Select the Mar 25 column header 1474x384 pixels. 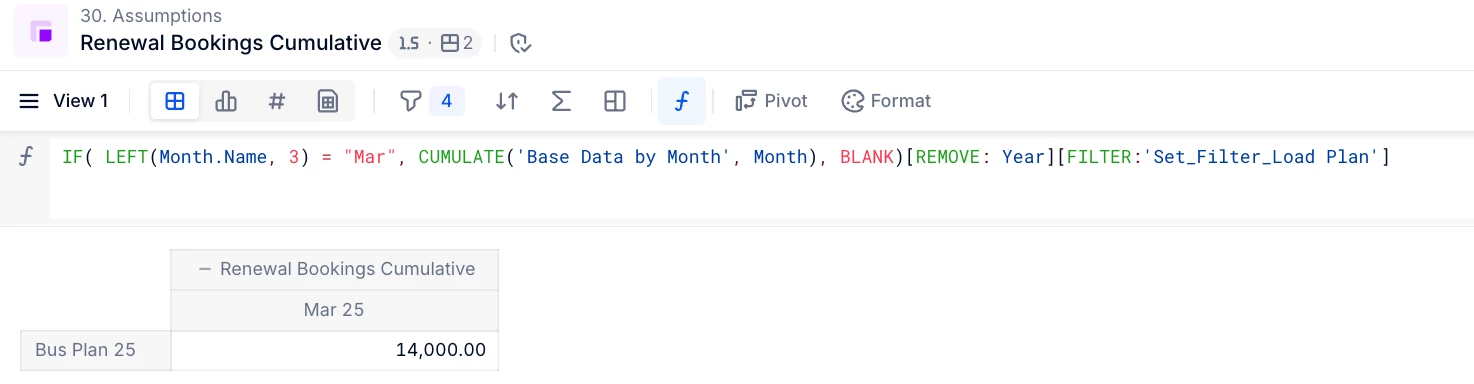coord(334,310)
